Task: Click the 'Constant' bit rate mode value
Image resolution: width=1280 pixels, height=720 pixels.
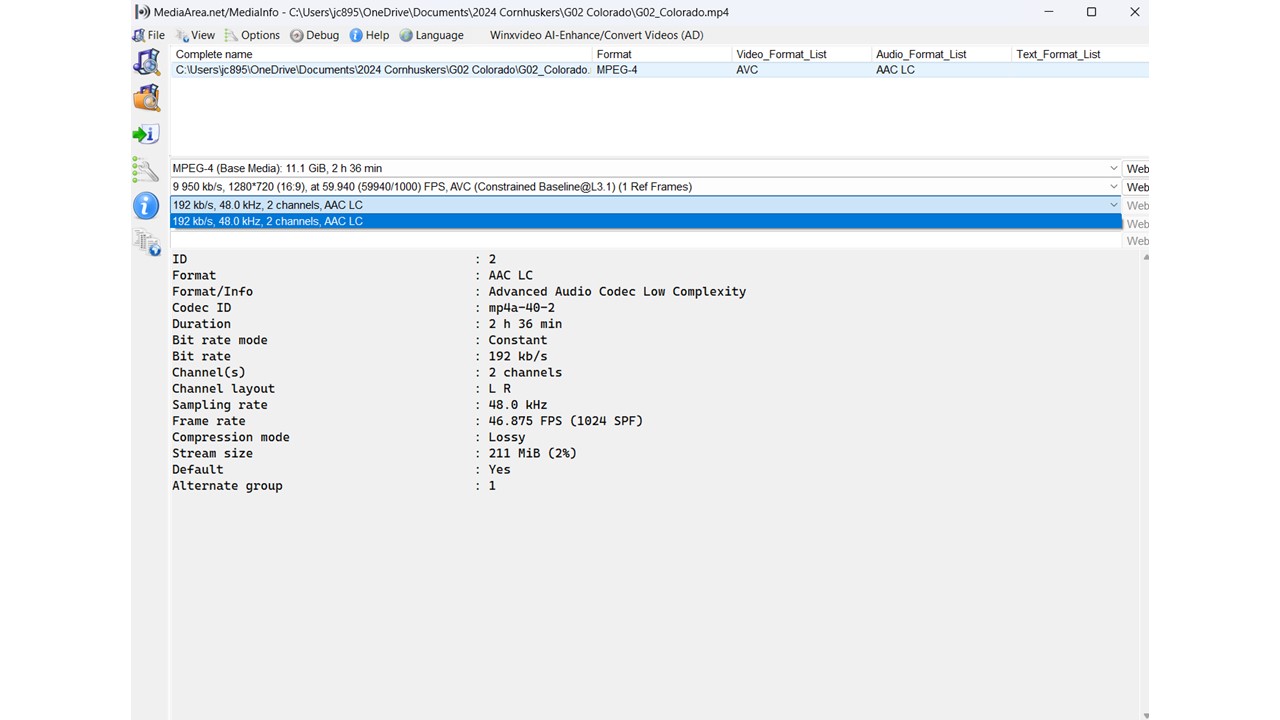Action: click(517, 340)
